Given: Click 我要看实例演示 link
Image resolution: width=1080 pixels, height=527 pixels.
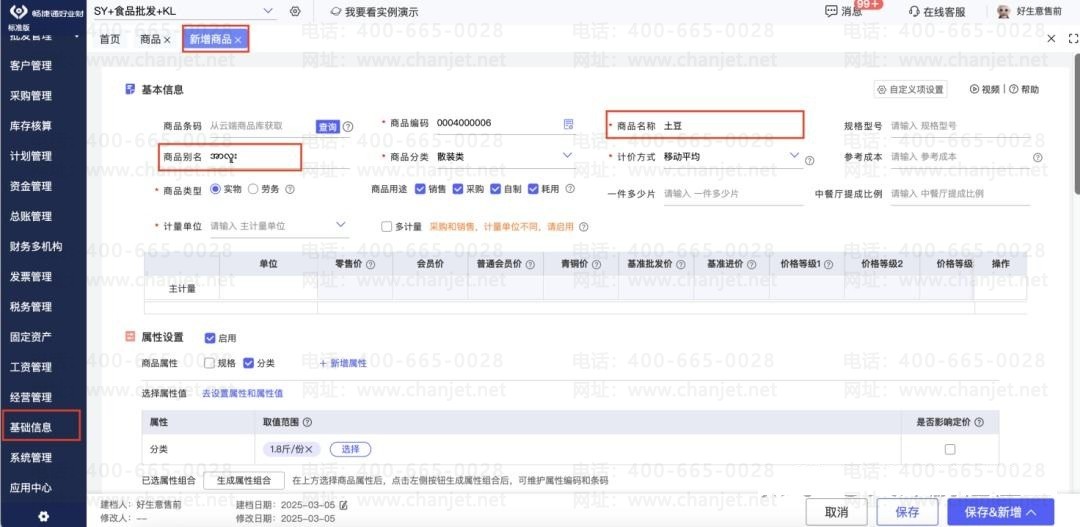Looking at the screenshot, I should 374,12.
